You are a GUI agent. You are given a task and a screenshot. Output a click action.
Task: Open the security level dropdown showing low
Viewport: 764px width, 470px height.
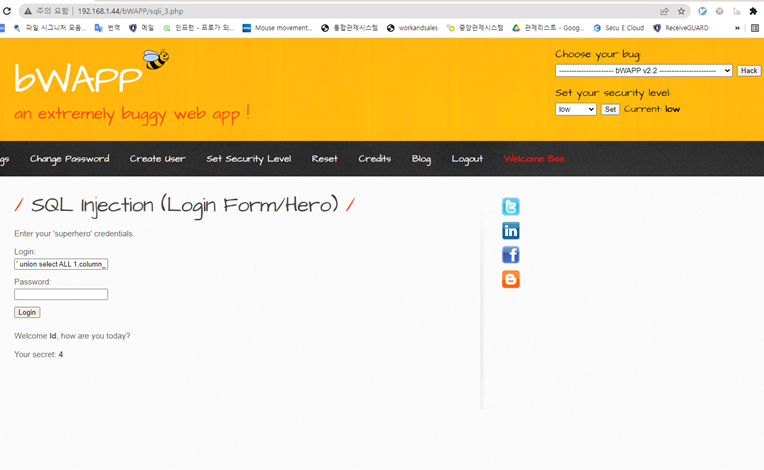click(x=575, y=109)
